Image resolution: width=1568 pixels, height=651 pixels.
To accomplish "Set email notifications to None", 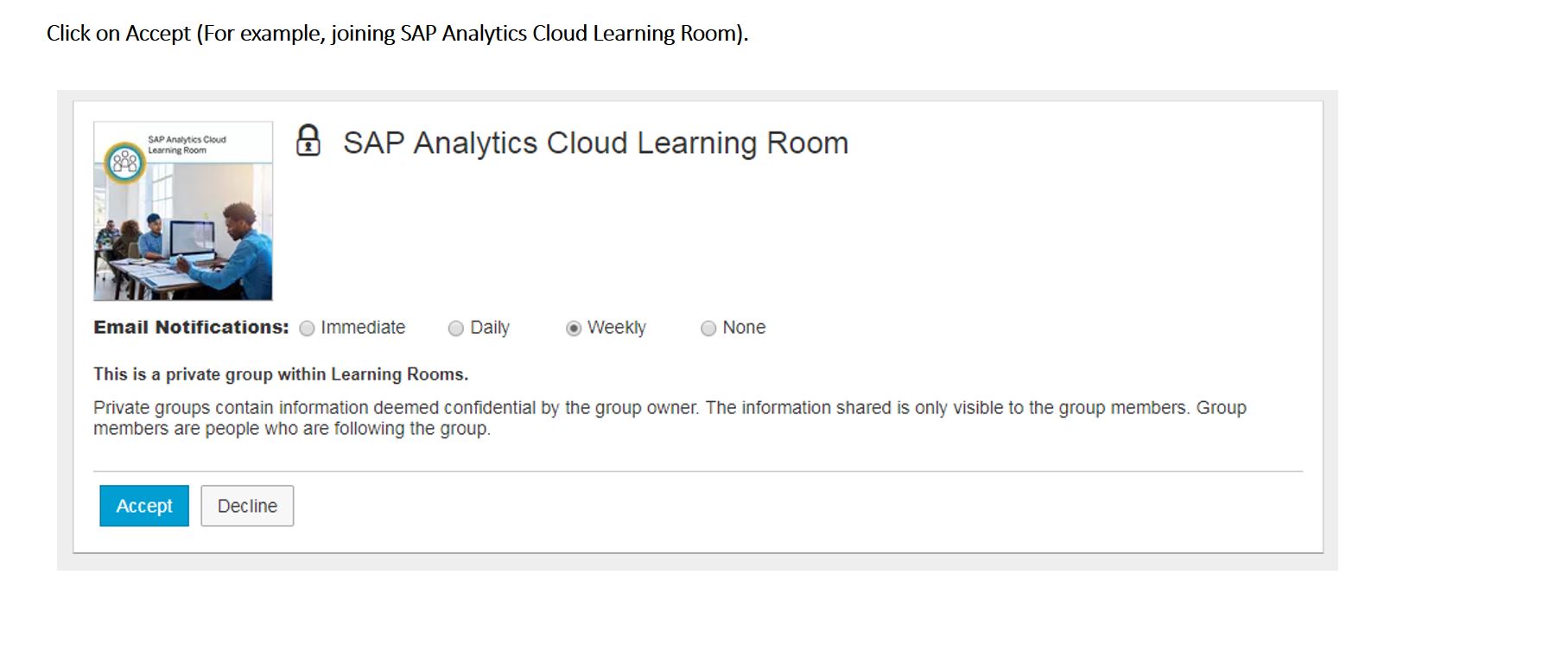I will click(708, 329).
